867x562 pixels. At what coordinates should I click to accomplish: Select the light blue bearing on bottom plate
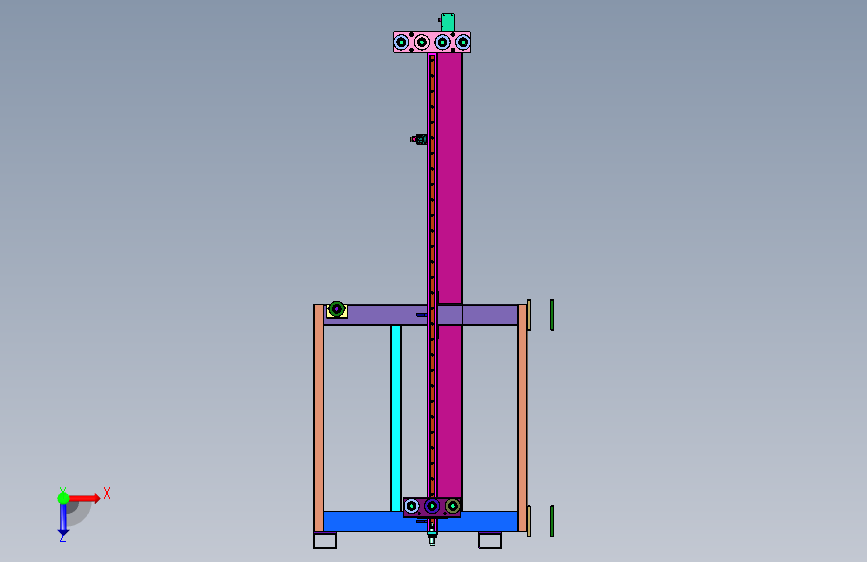click(x=411, y=506)
